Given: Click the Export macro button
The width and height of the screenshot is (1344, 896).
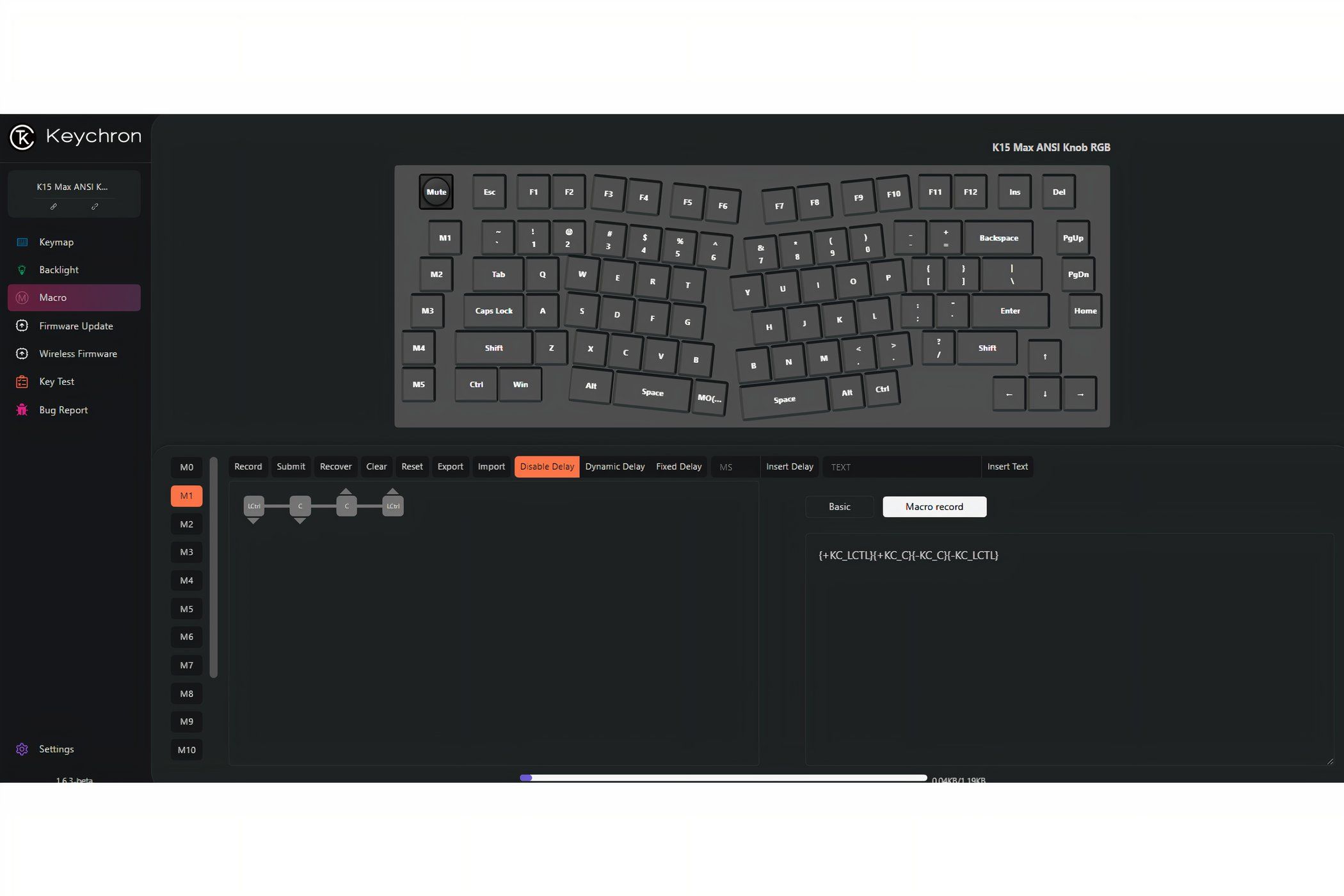Looking at the screenshot, I should pyautogui.click(x=450, y=466).
